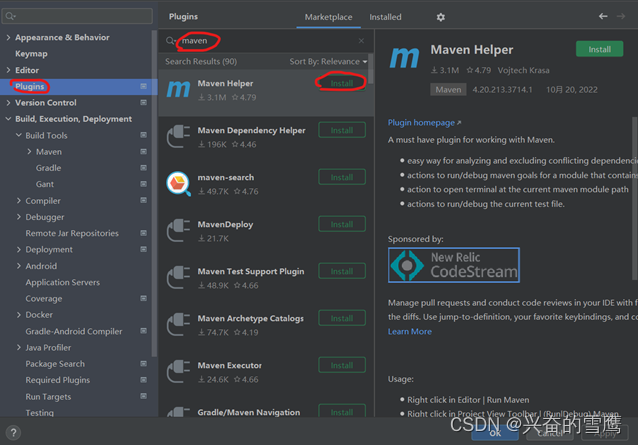Image resolution: width=638 pixels, height=445 pixels.
Task: Click project-level icon beside Remote Jar Repositories
Action: pyautogui.click(x=144, y=233)
